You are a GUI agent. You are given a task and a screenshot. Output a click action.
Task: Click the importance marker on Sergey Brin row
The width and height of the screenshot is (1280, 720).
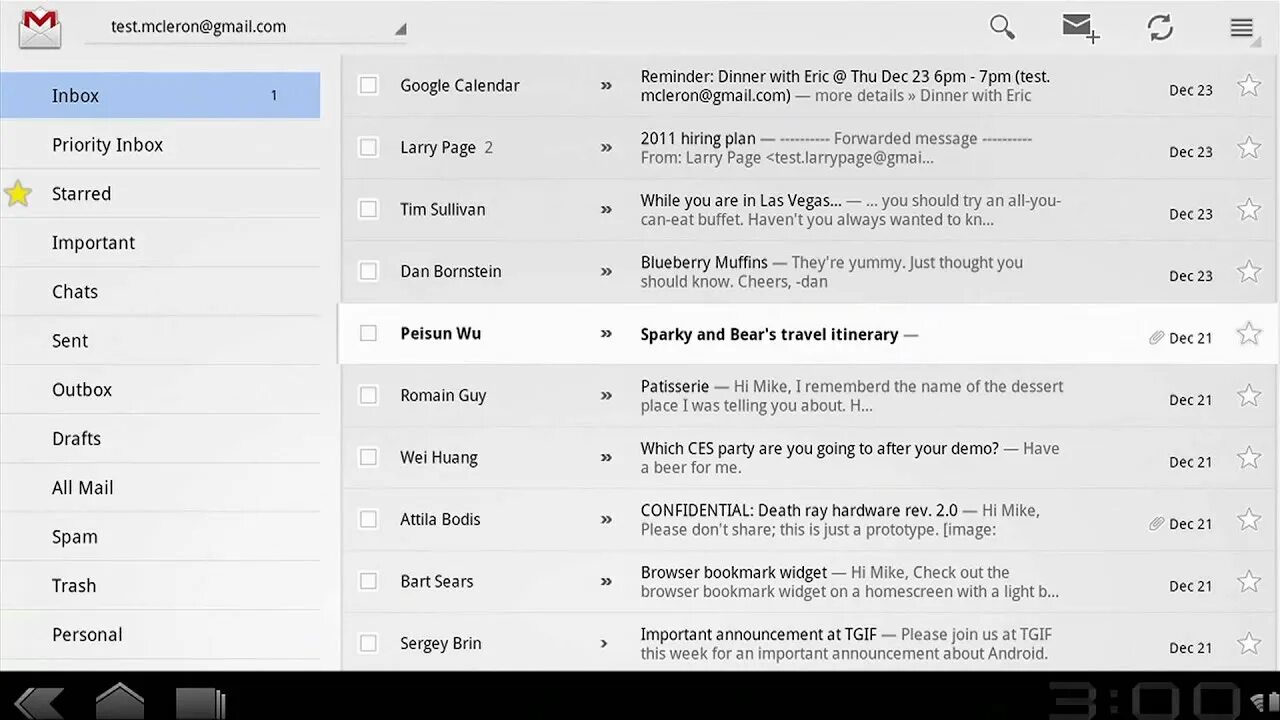click(604, 644)
